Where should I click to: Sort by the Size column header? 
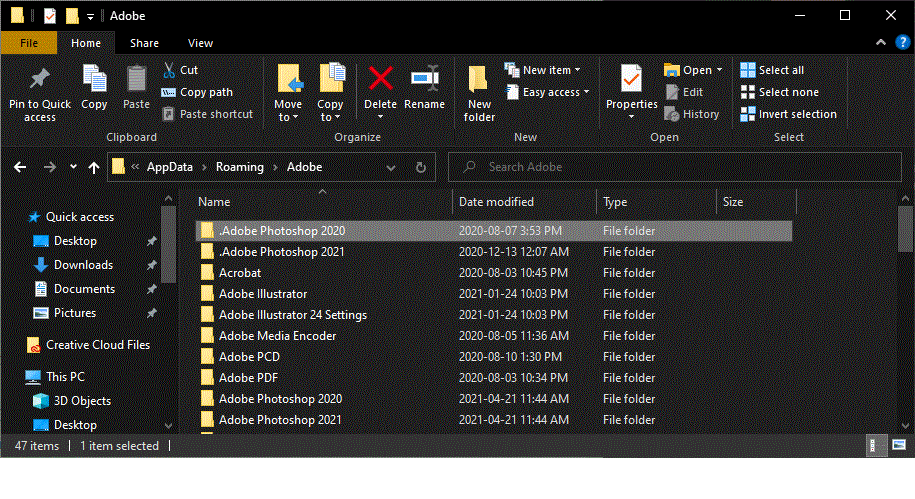point(756,202)
